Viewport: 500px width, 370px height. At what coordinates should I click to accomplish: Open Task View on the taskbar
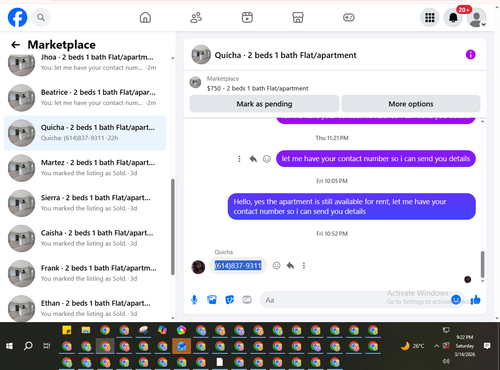click(47, 346)
